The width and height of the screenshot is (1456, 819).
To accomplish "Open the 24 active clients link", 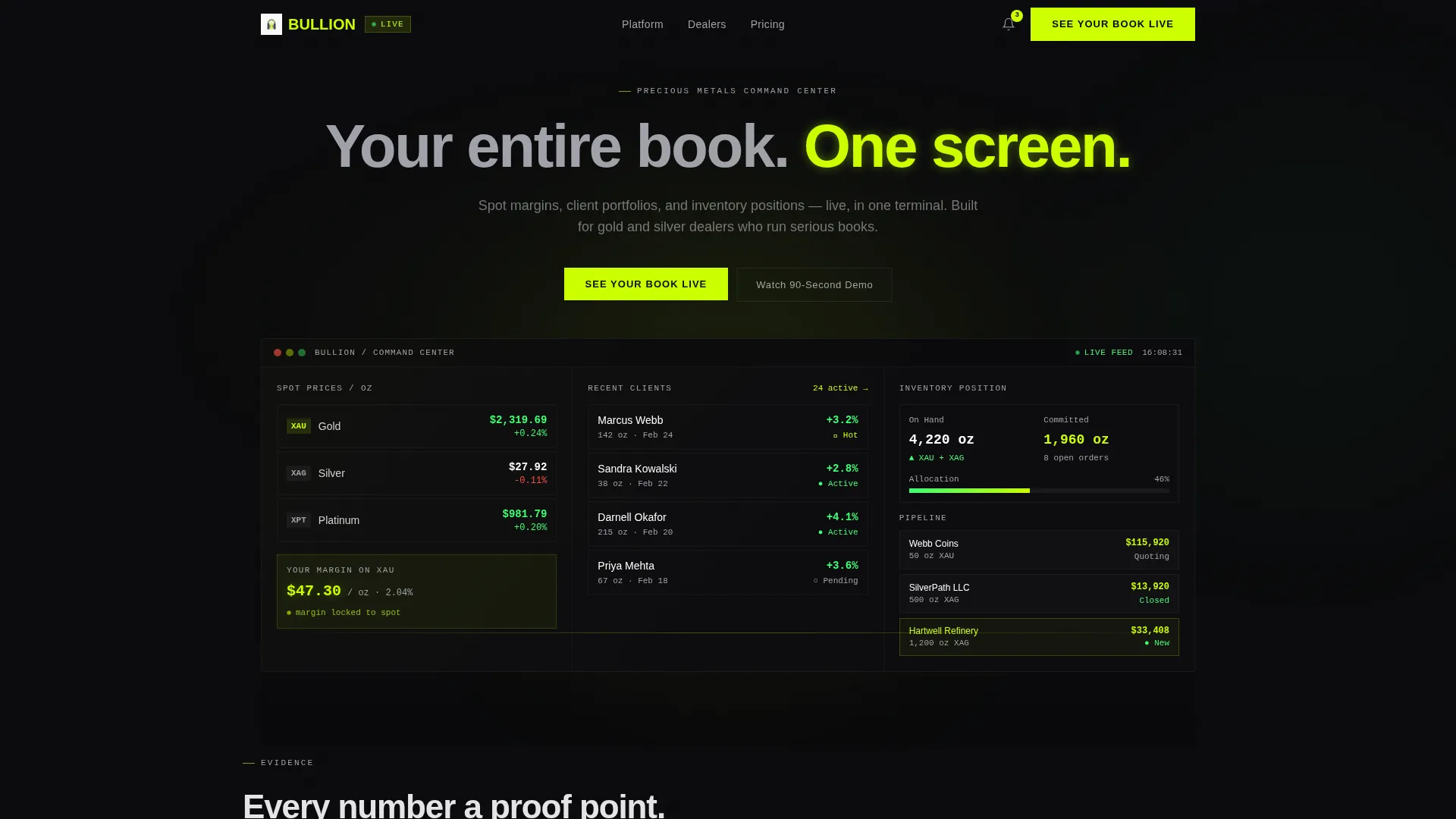I will click(x=840, y=388).
